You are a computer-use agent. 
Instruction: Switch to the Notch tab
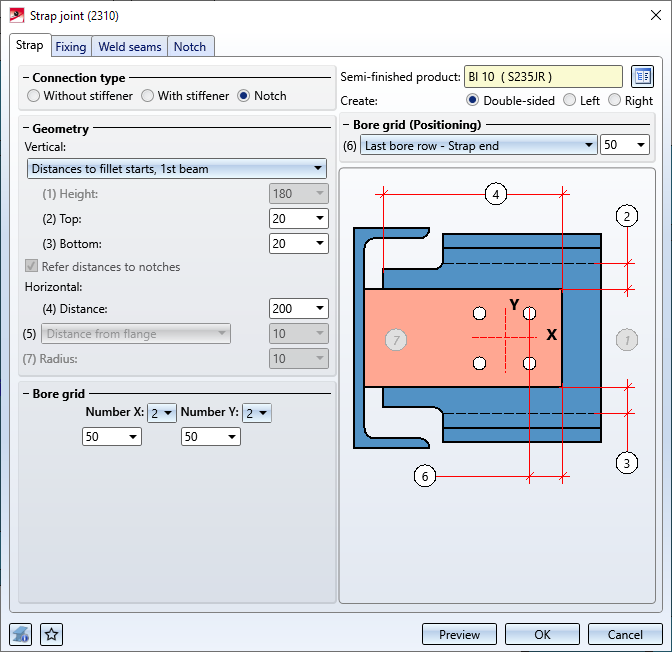click(190, 46)
